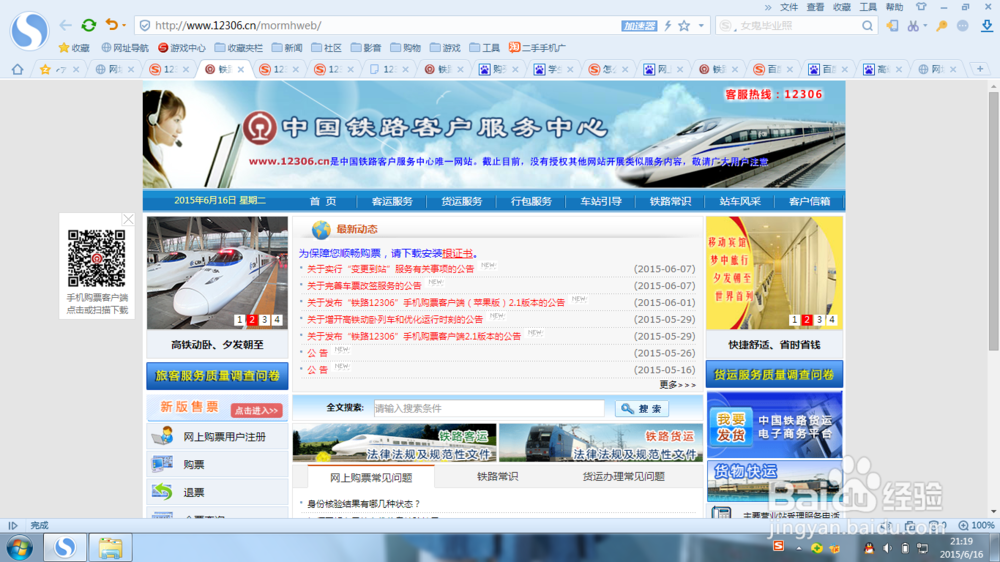Show slide 3 in left train slideshow
Image resolution: width=1000 pixels, height=562 pixels.
(265, 320)
